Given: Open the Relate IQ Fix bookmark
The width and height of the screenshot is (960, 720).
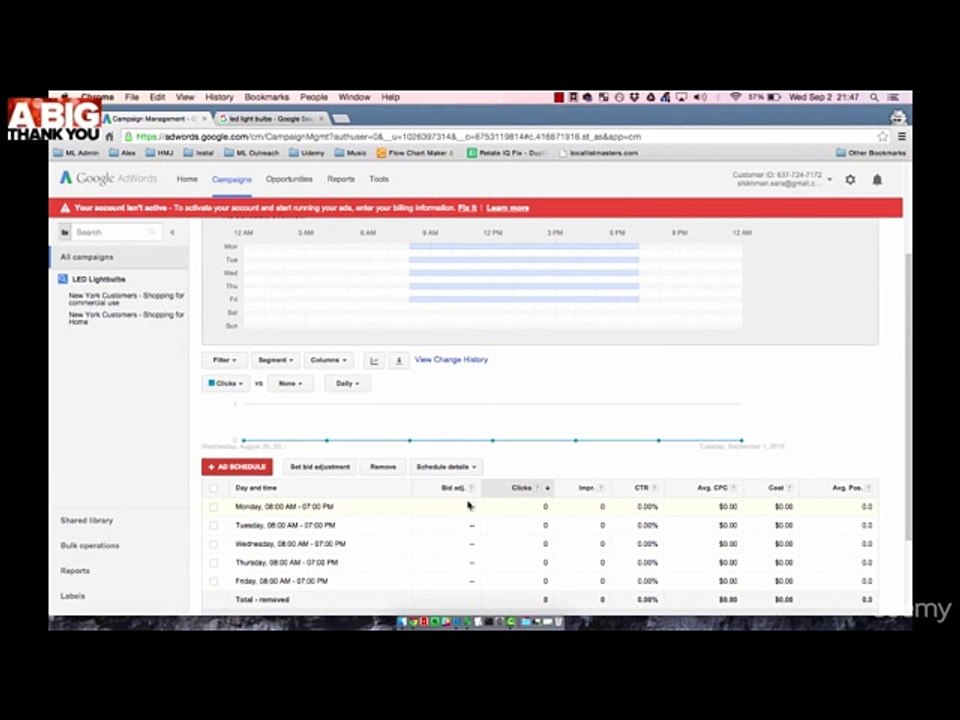Looking at the screenshot, I should point(506,152).
